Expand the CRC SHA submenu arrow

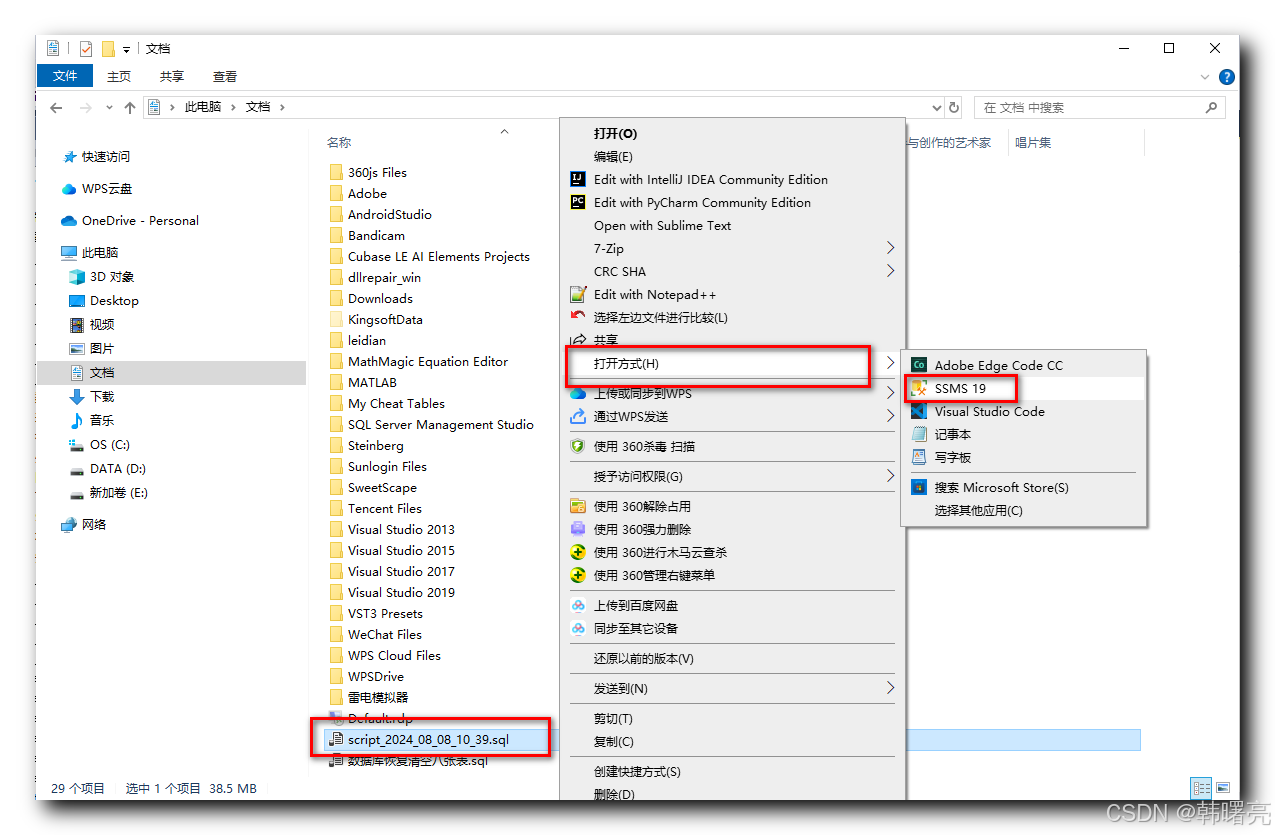tap(890, 271)
